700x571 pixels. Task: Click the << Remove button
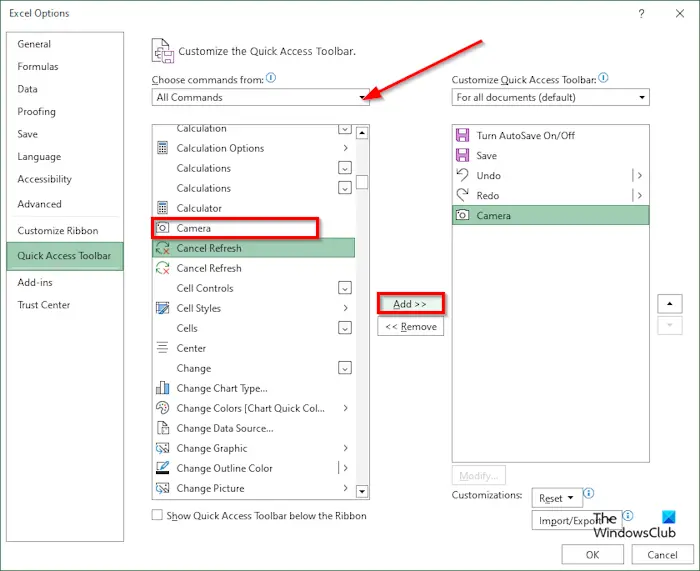pos(410,327)
